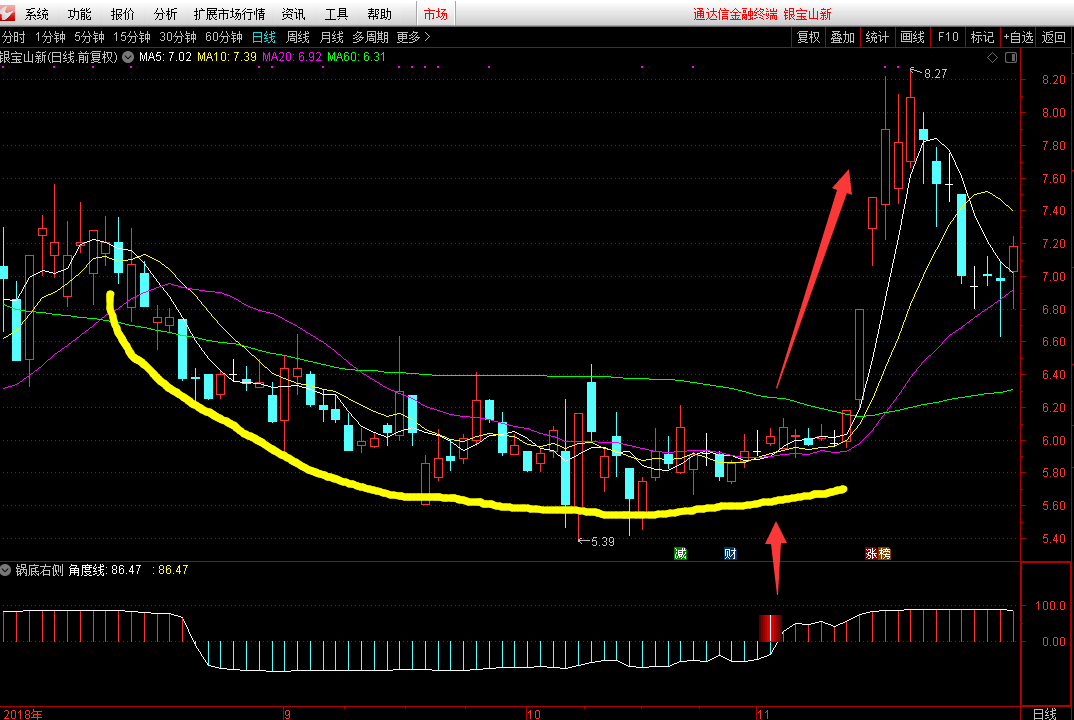This screenshot has height=720, width=1074.
Task: Open the 系统 menu
Action: [37, 14]
